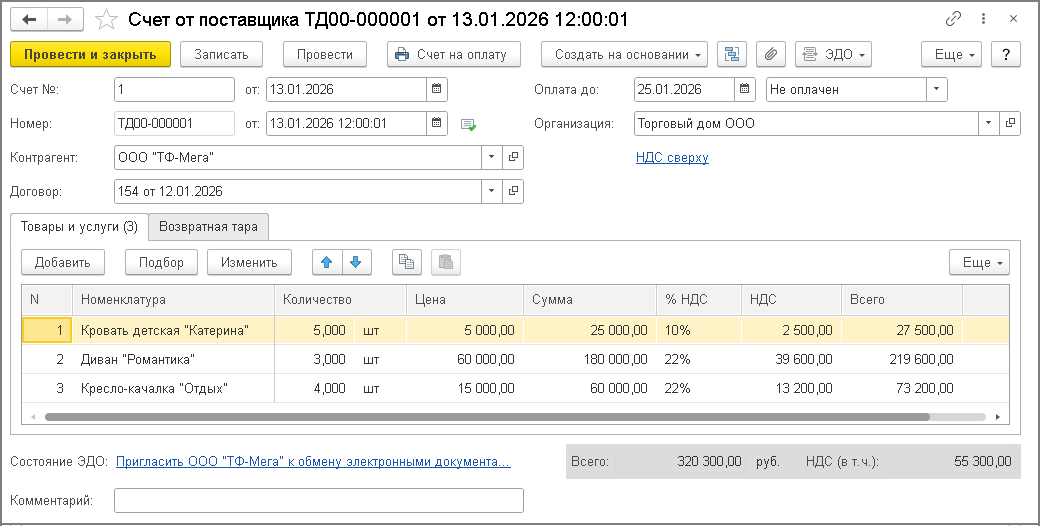This screenshot has height=526, width=1040.
Task: Go back using the left arrow button
Action: pyautogui.click(x=29, y=20)
